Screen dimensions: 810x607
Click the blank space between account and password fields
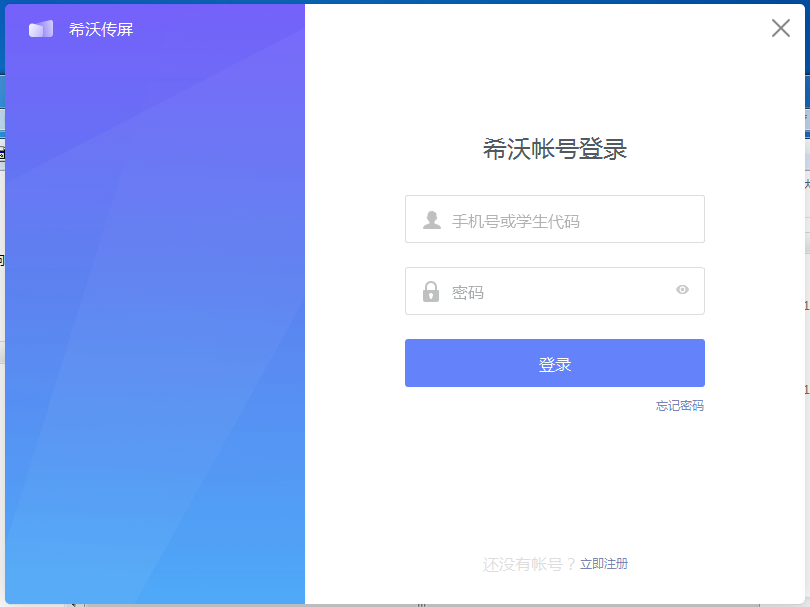tap(555, 255)
